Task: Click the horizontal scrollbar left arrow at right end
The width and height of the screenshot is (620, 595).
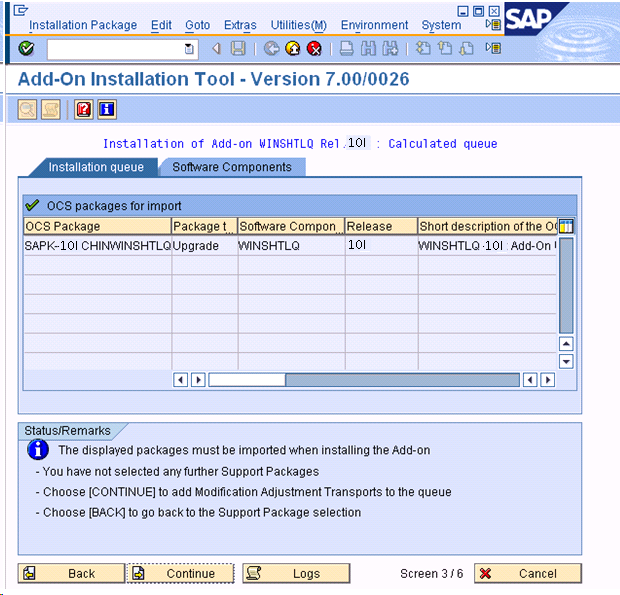Action: point(530,380)
